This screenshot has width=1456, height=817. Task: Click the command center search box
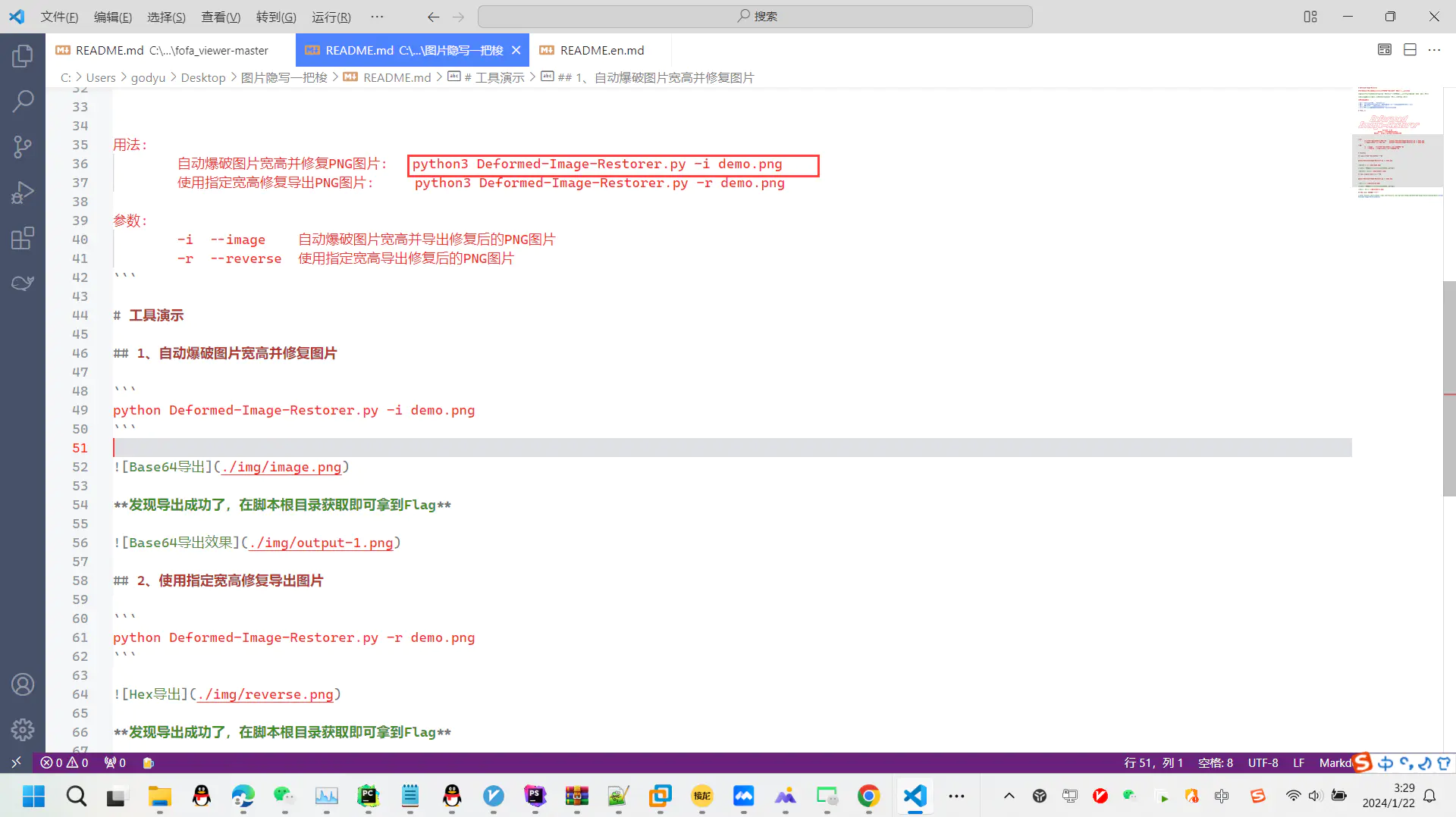[755, 17]
